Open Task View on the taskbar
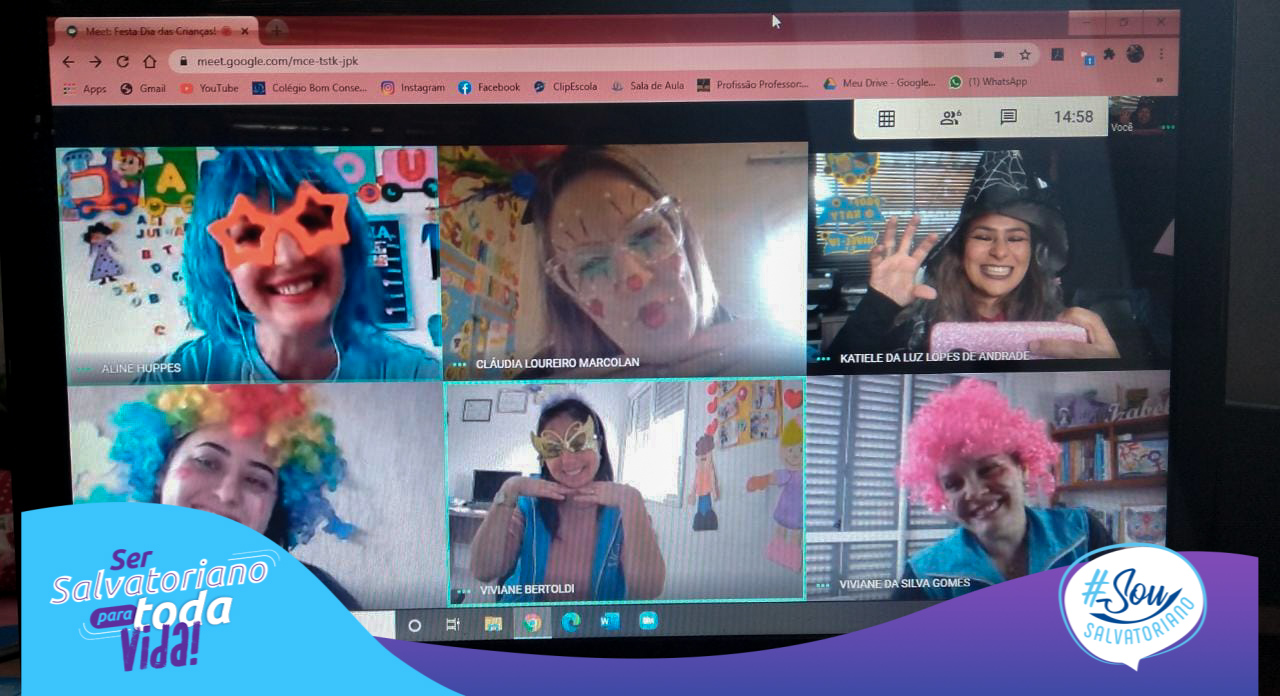The height and width of the screenshot is (696, 1280). [452, 624]
